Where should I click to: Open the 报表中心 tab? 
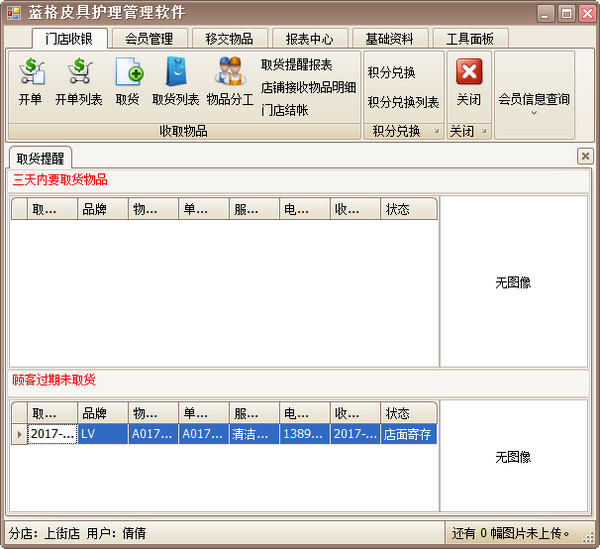(309, 38)
